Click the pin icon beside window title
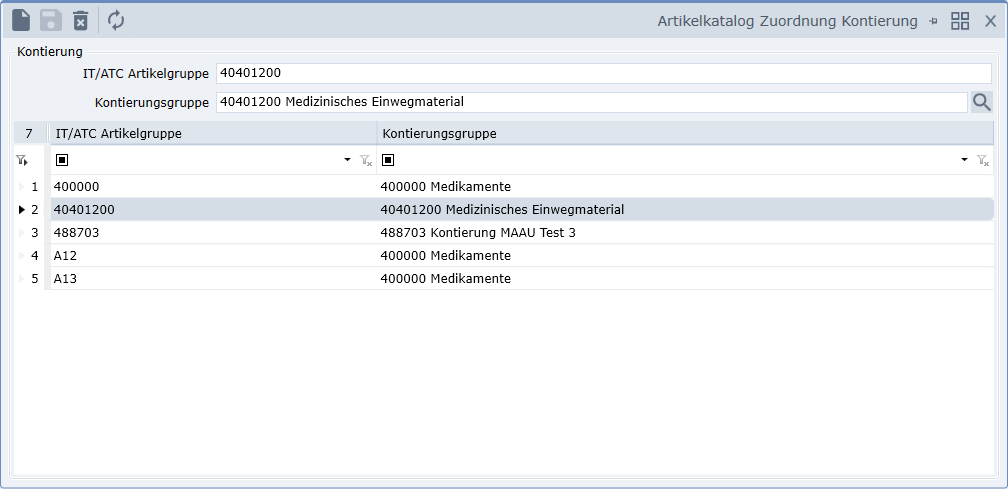Image resolution: width=1008 pixels, height=489 pixels. point(933,21)
